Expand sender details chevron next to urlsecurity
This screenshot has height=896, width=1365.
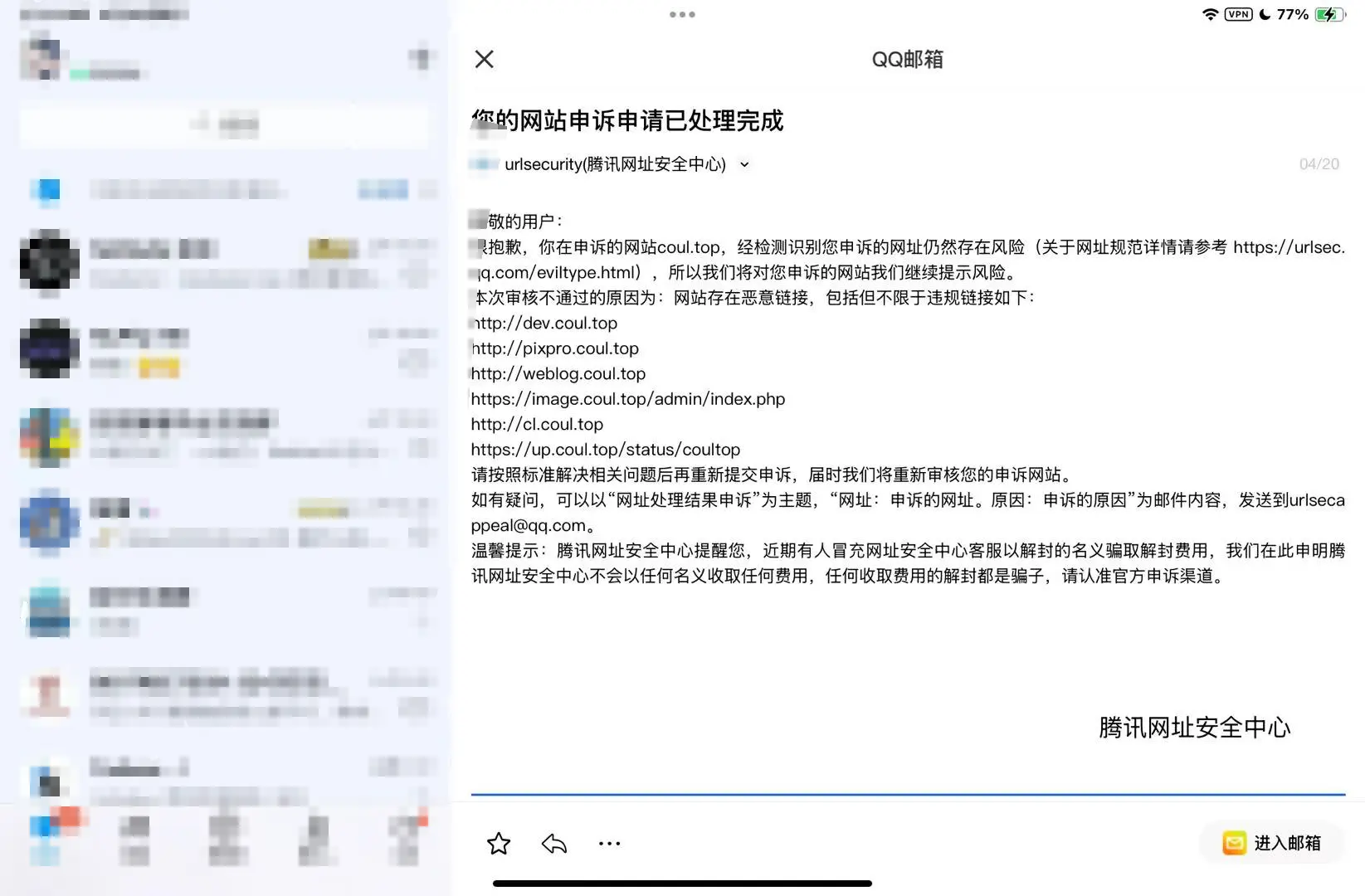[x=744, y=164]
